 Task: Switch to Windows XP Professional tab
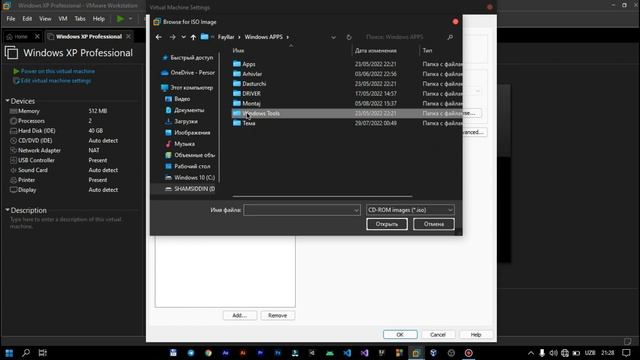click(x=89, y=37)
